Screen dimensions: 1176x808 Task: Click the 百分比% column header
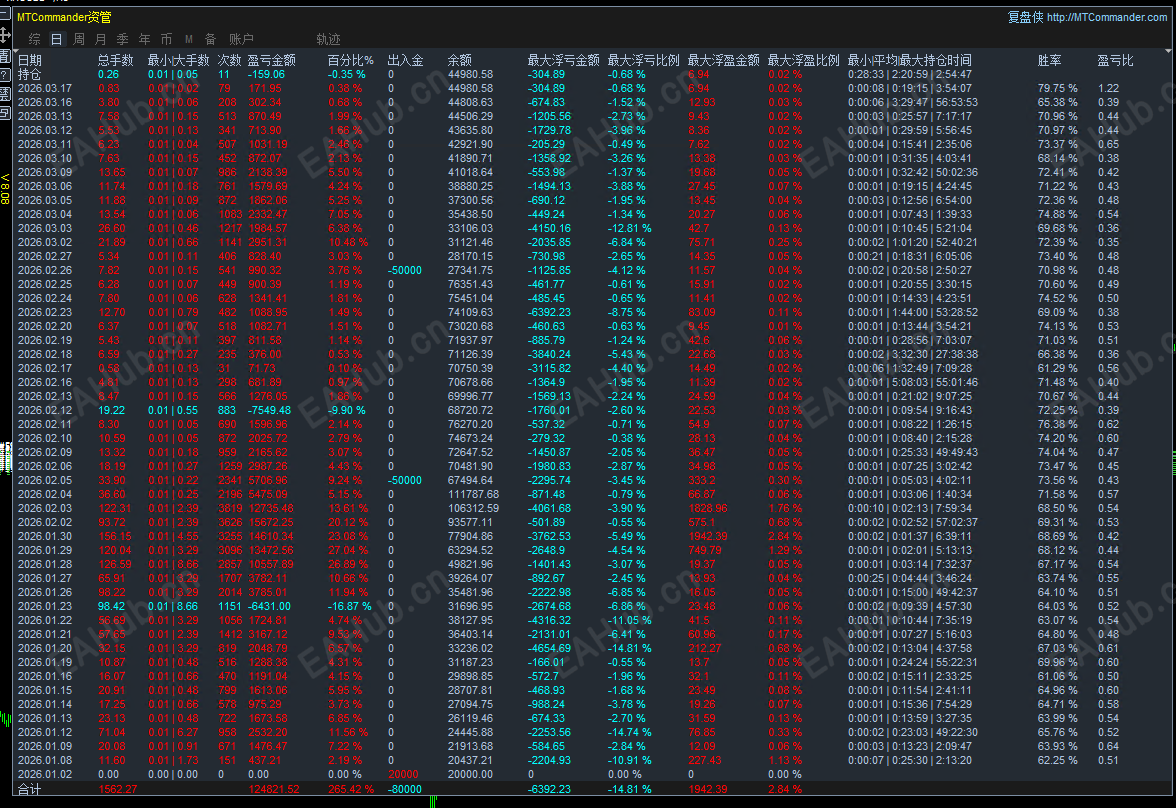click(x=350, y=60)
